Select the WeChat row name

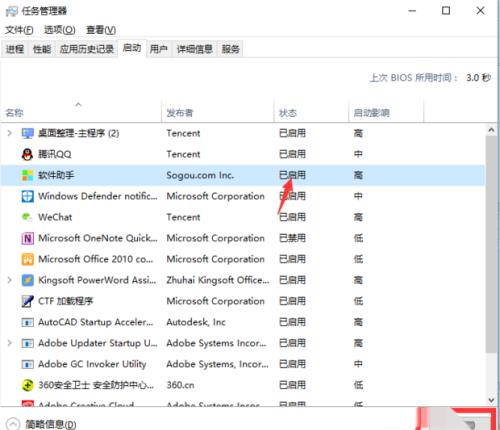point(55,217)
